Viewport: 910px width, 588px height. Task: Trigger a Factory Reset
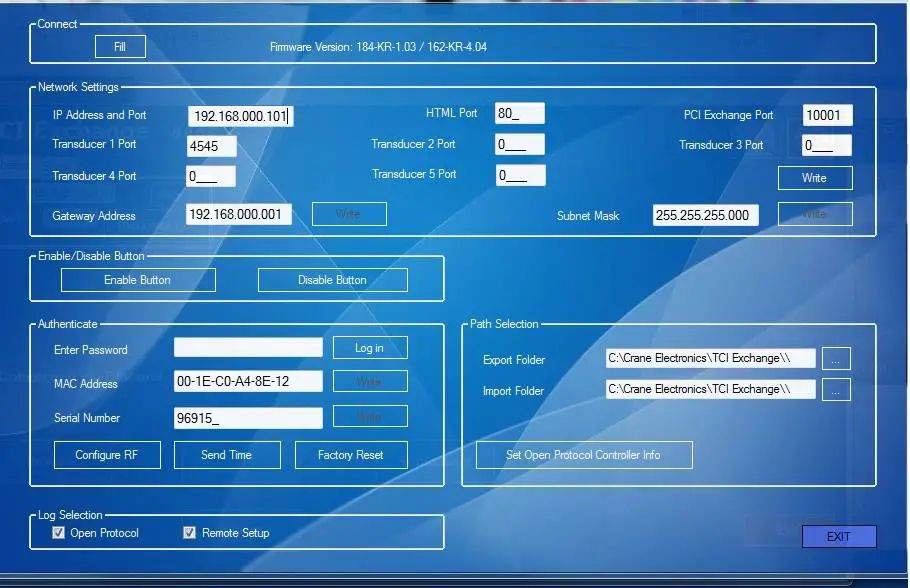[x=351, y=454]
